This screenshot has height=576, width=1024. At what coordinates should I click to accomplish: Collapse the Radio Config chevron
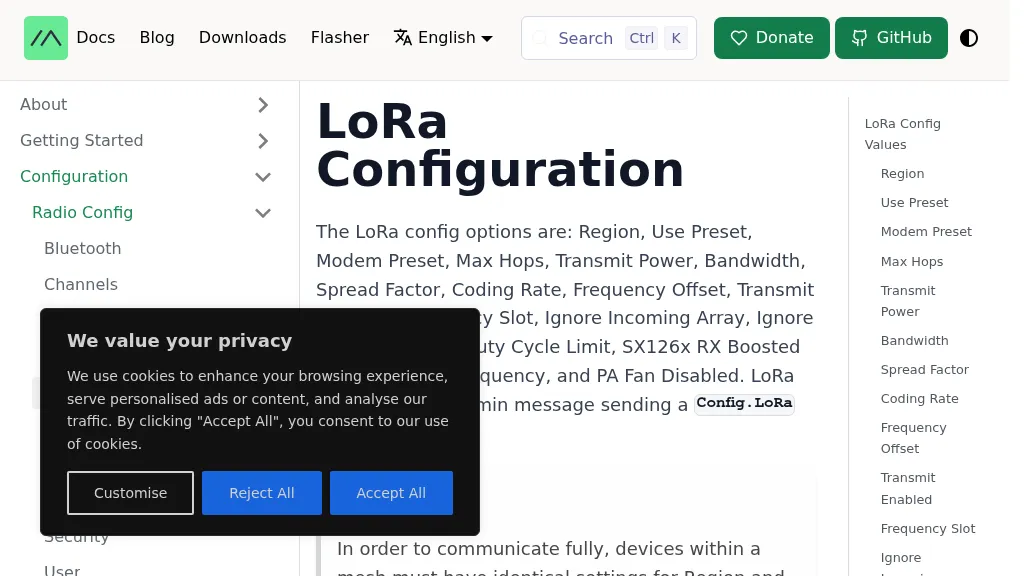(x=263, y=213)
